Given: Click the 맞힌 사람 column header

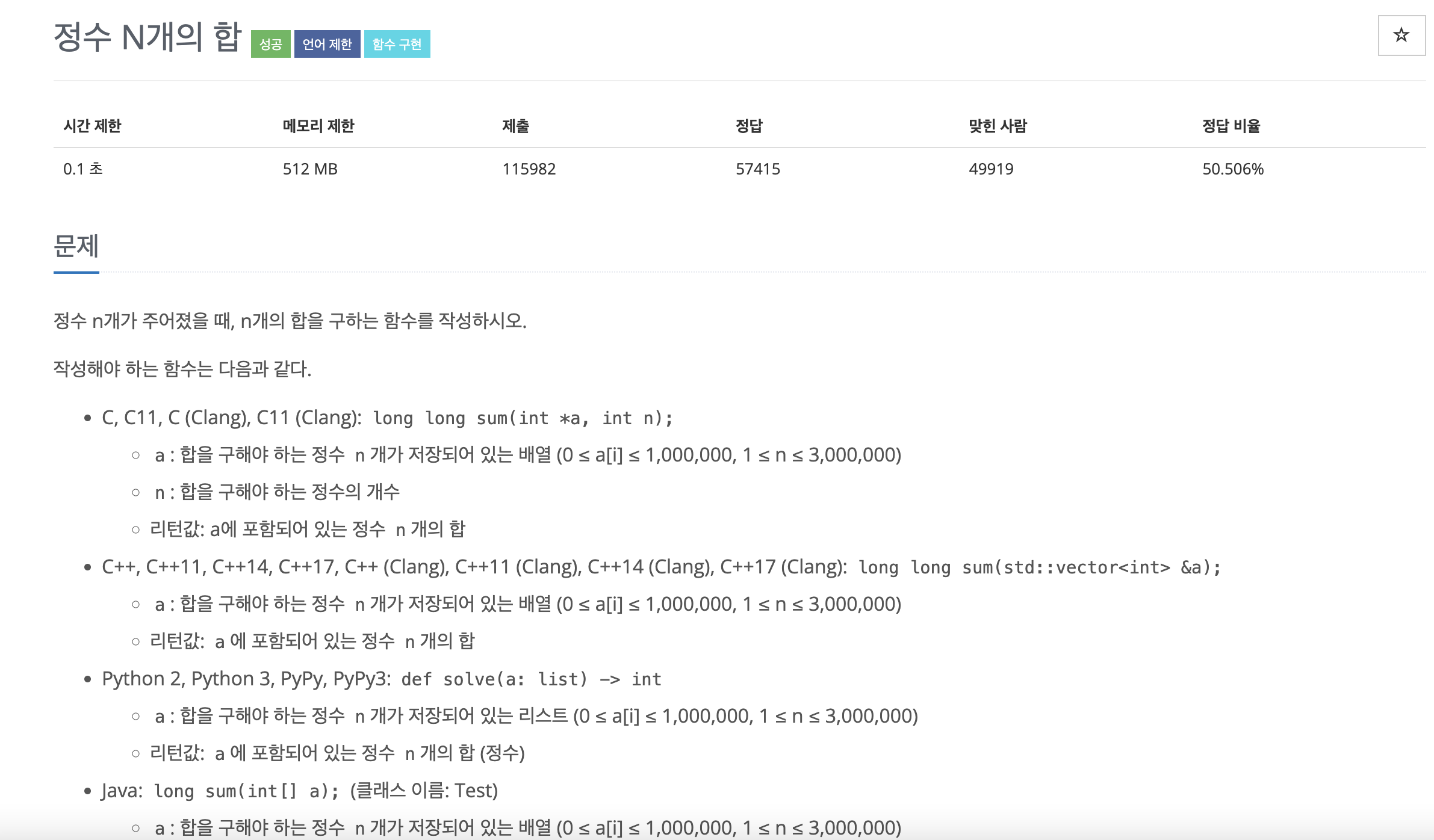Looking at the screenshot, I should [998, 126].
